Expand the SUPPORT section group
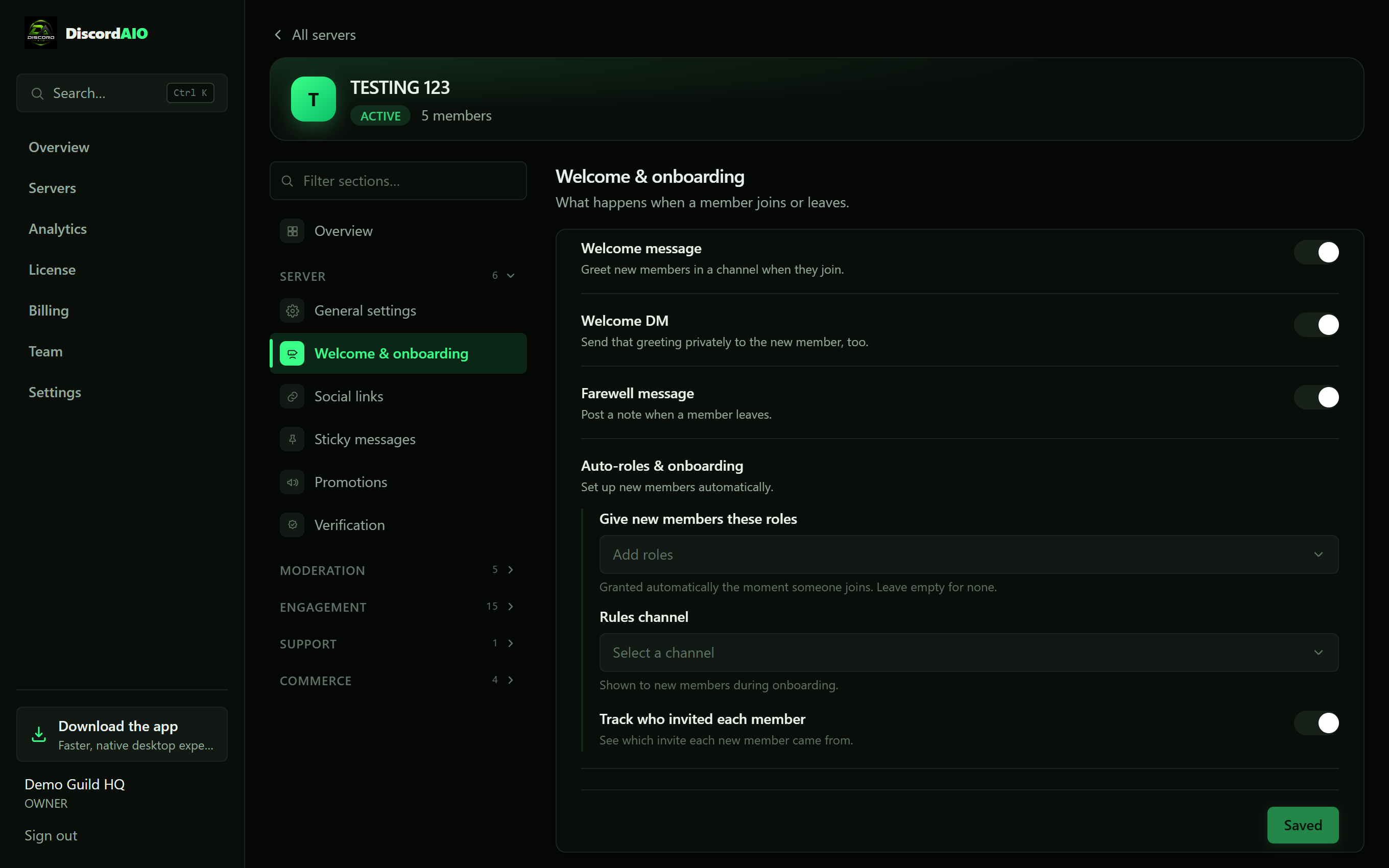The height and width of the screenshot is (868, 1389). click(398, 643)
